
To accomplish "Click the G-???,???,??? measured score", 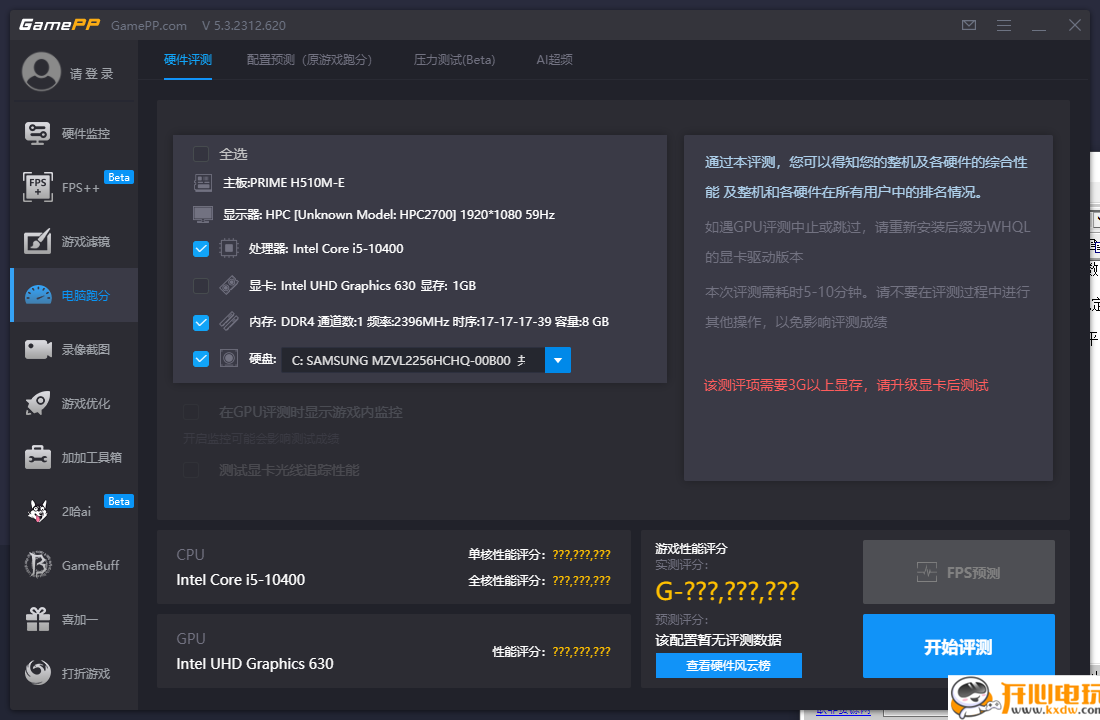I will tap(727, 591).
